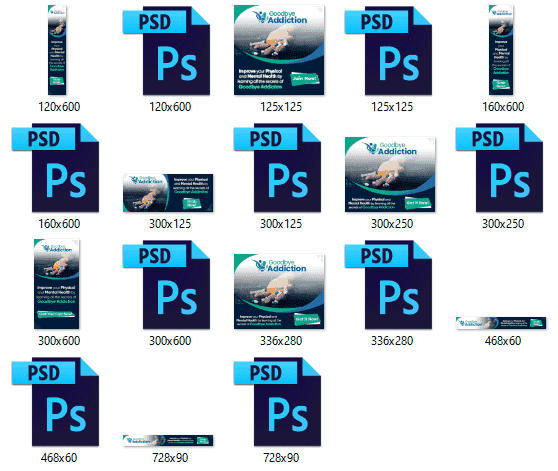558x471 pixels.
Task: Select the 125x125 PSD file icon
Action: [388, 51]
